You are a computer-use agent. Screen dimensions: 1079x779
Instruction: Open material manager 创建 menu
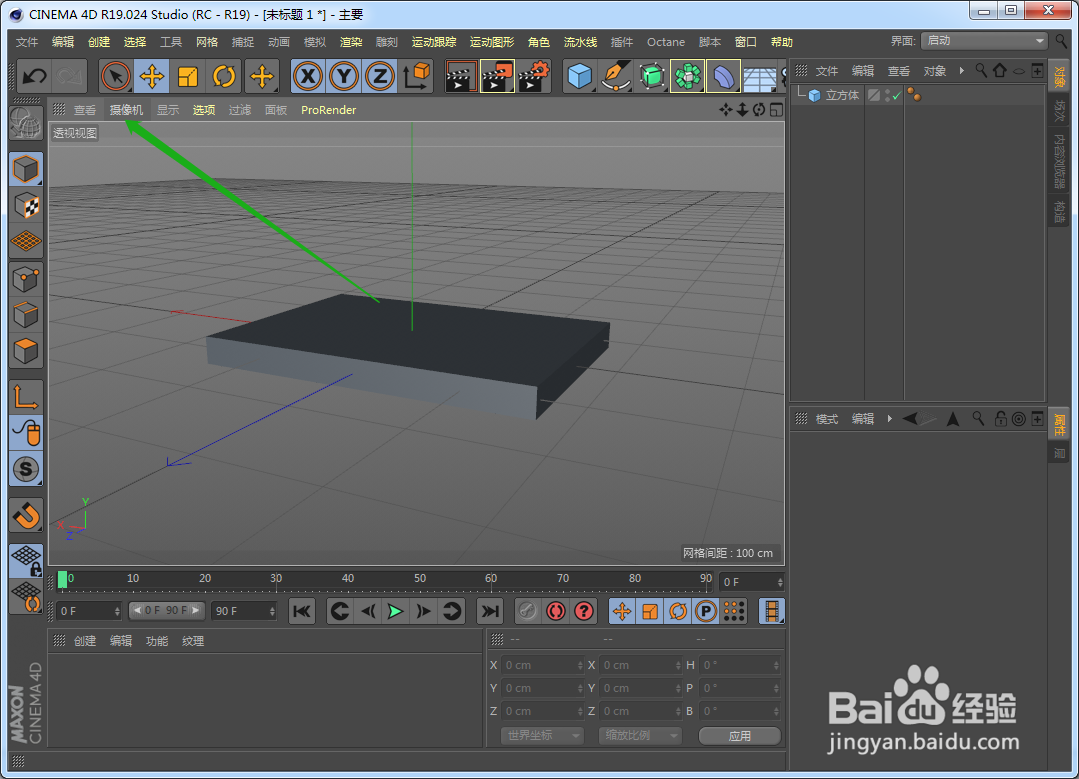[85, 641]
